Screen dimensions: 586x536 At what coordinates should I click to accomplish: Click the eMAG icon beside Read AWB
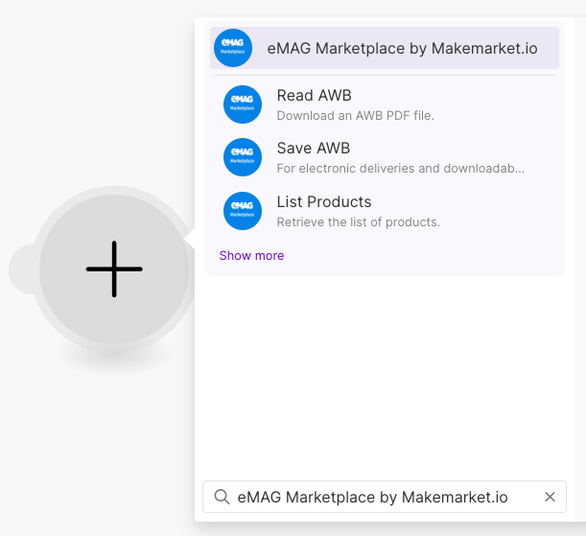243,105
